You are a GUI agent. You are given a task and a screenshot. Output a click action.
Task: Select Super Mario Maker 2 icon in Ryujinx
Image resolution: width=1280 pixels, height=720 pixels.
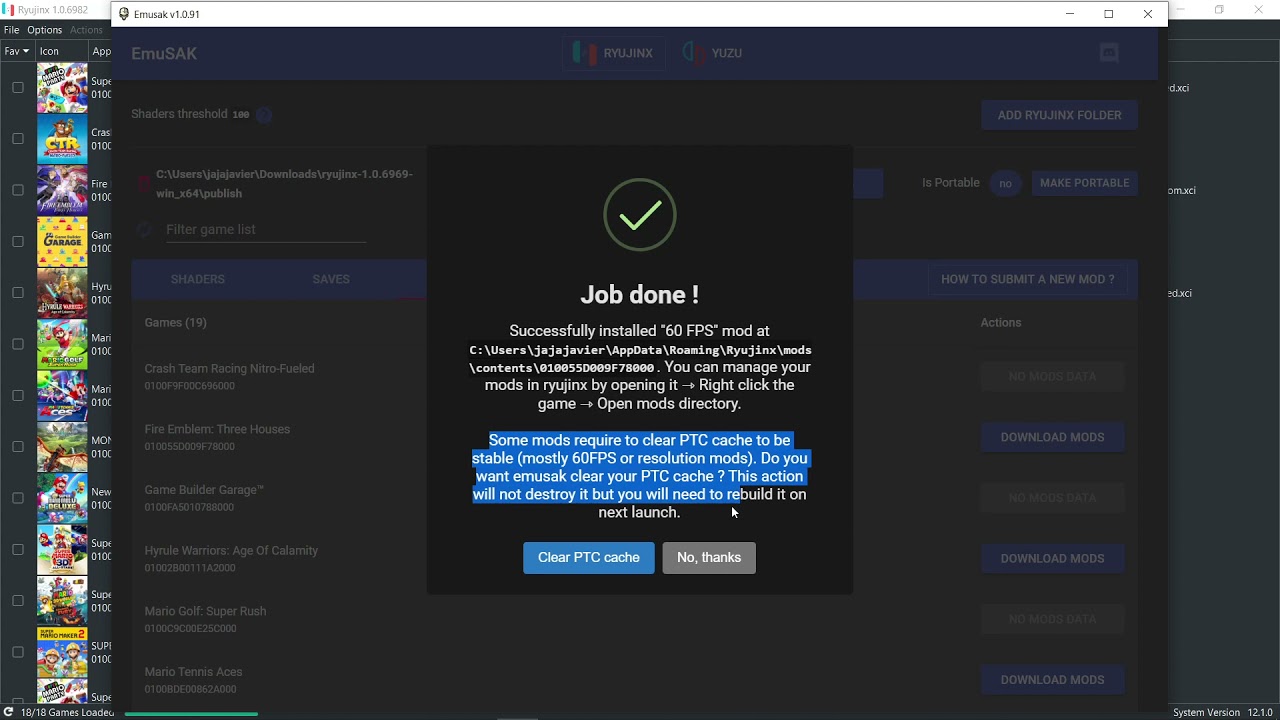(62, 652)
